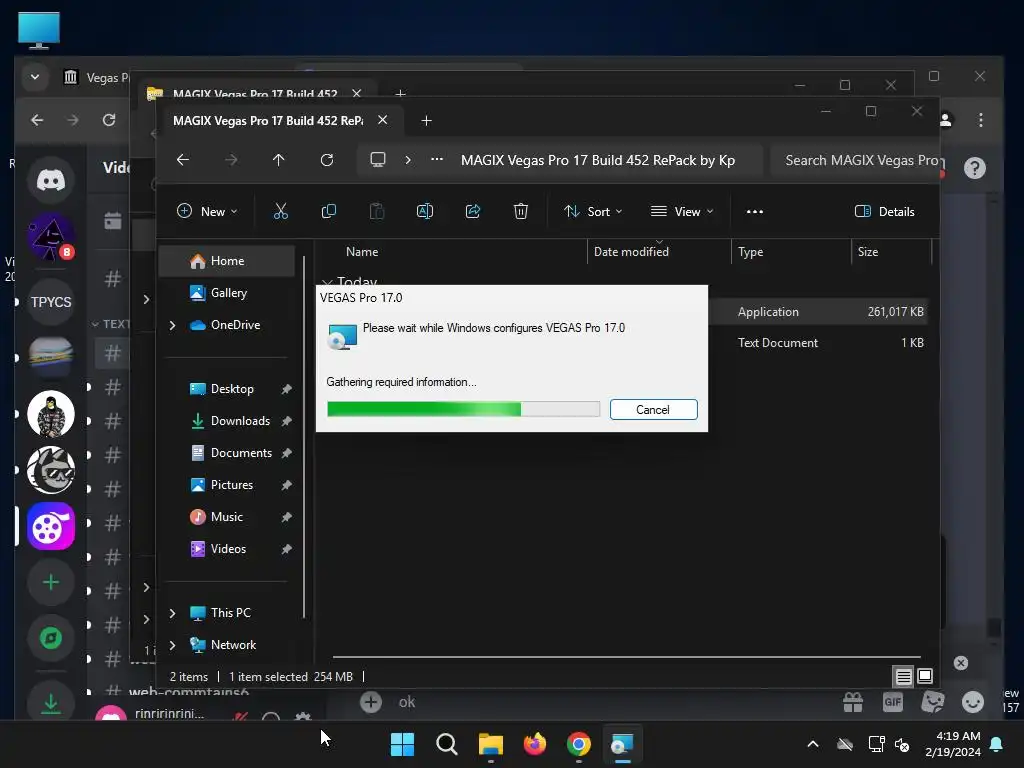
Task: Open the Sort dropdown menu
Action: point(593,211)
